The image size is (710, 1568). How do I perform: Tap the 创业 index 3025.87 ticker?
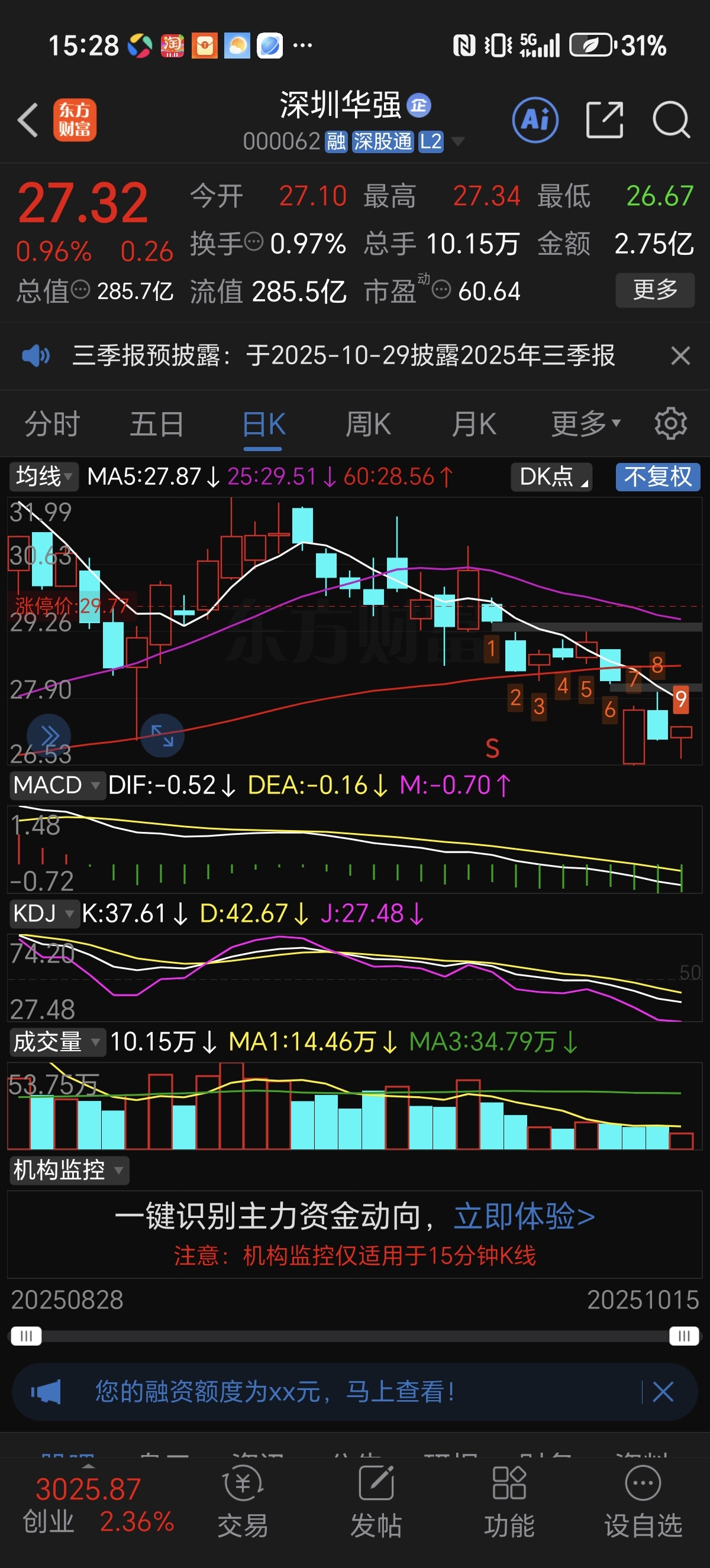(98, 1505)
